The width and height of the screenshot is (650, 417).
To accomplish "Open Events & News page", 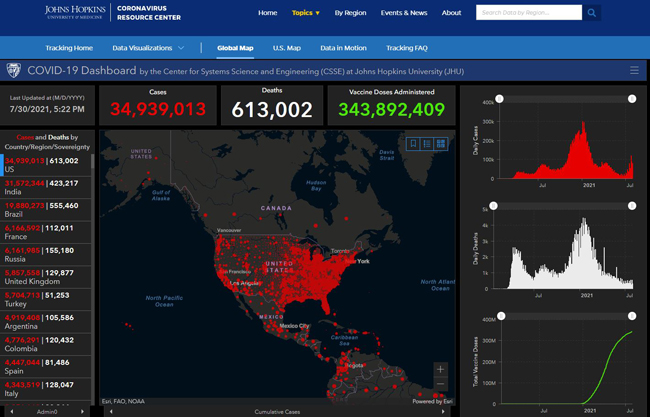I will [x=404, y=13].
